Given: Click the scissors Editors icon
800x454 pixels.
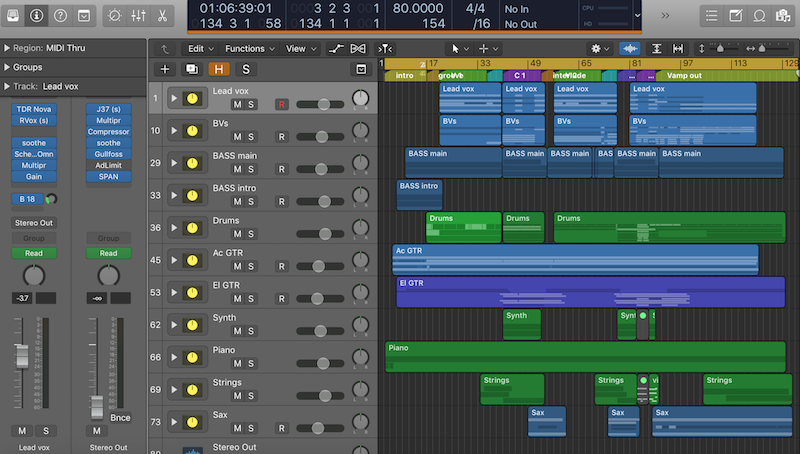Looking at the screenshot, I should pos(161,16).
